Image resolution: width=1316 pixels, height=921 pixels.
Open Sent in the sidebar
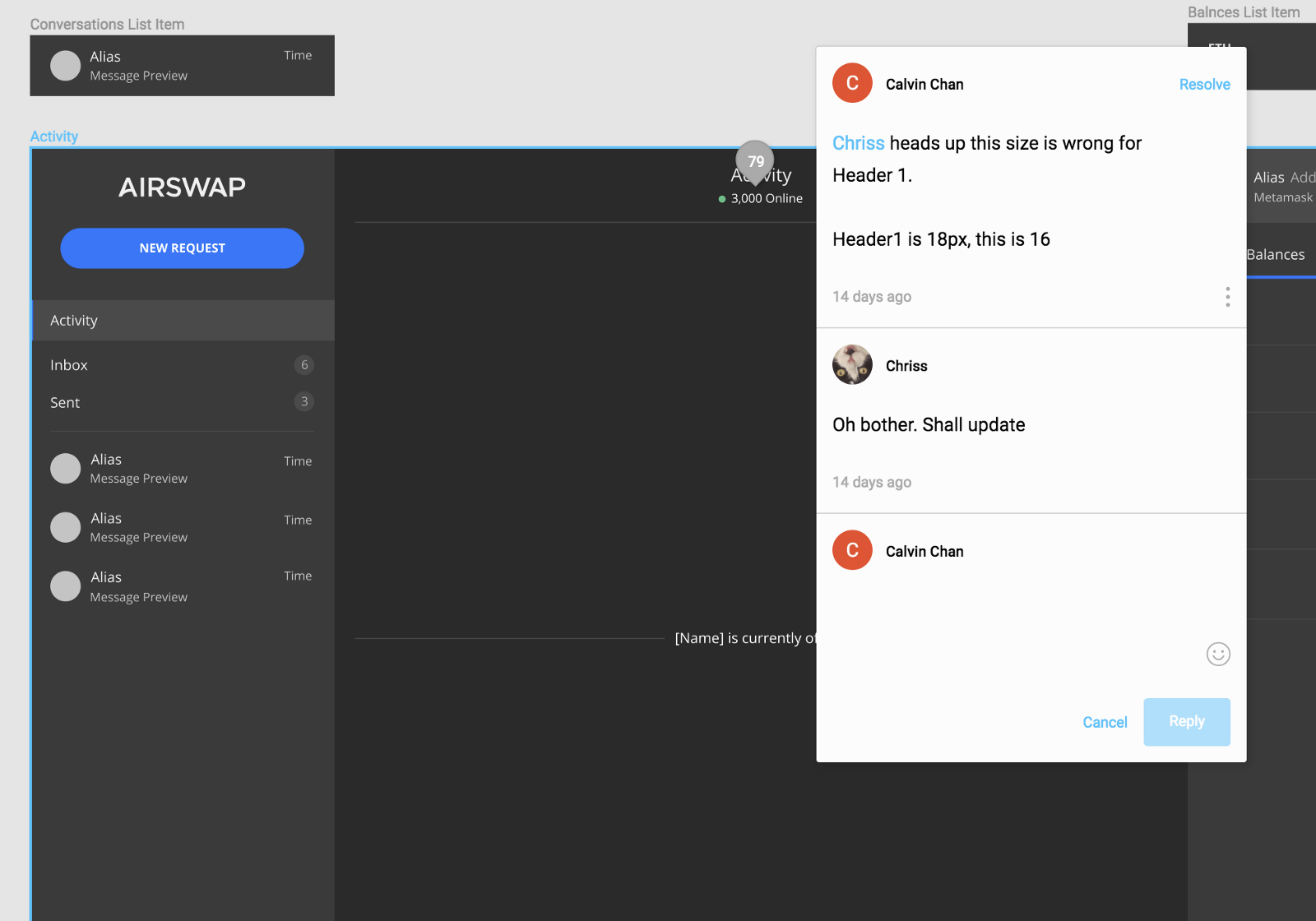click(x=183, y=402)
